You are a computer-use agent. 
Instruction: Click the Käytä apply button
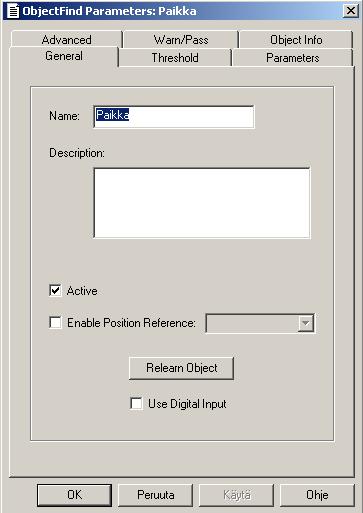point(237,495)
